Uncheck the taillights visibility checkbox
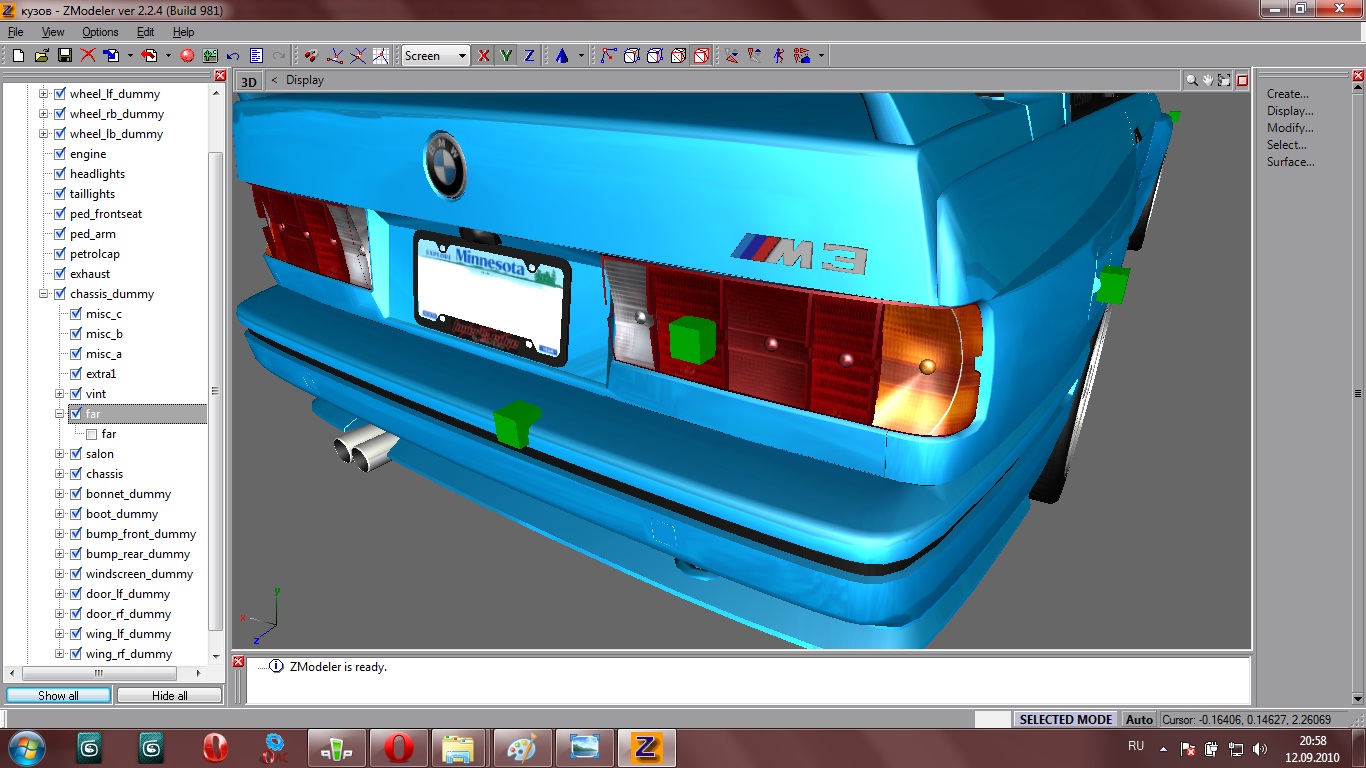Screen dimensions: 1366x768 [60, 194]
